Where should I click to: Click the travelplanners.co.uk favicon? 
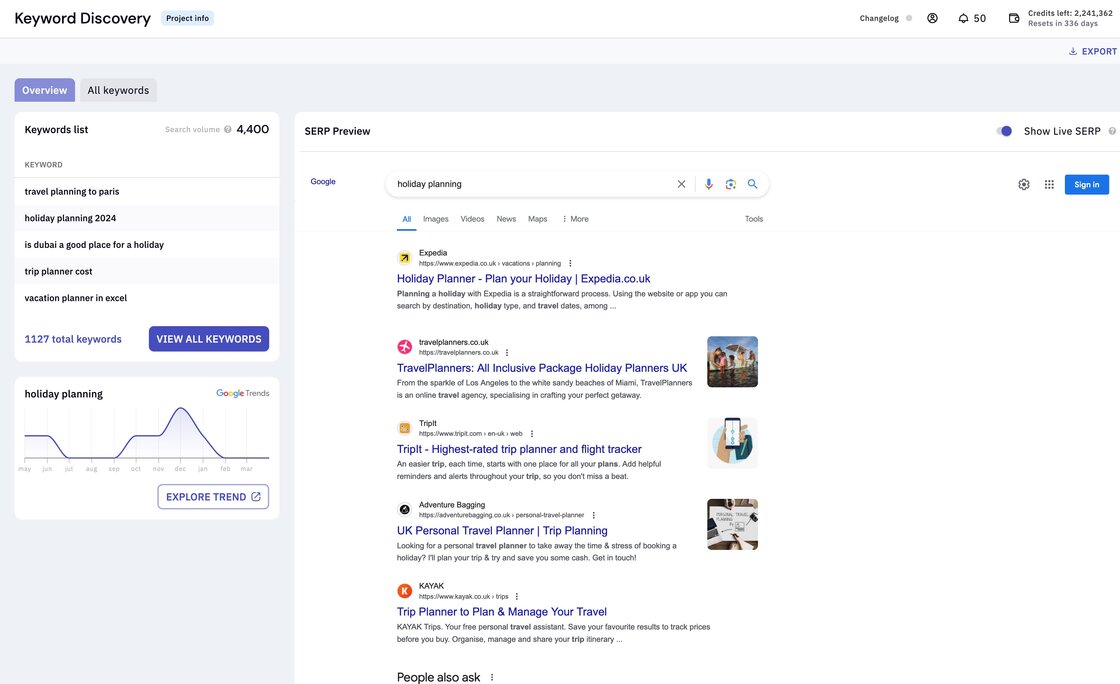[x=404, y=347]
